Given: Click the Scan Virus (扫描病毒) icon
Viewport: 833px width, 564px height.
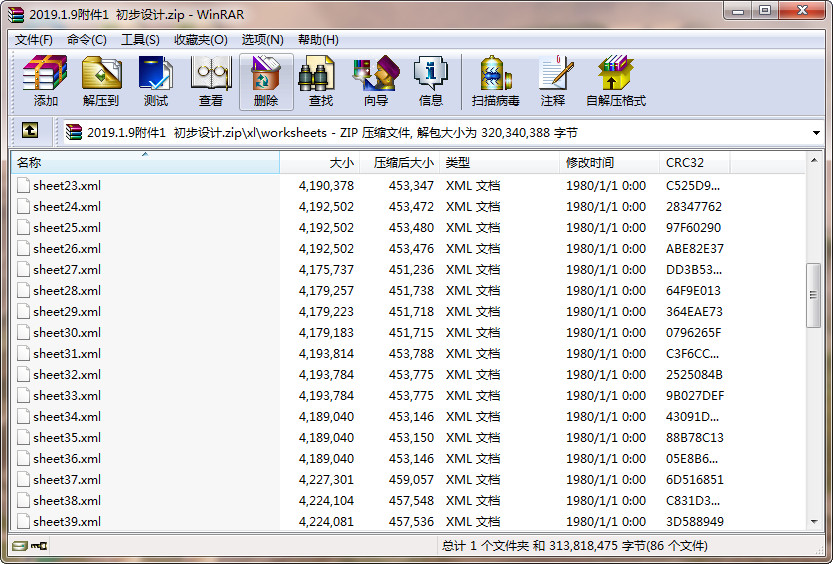Looking at the screenshot, I should [x=496, y=81].
